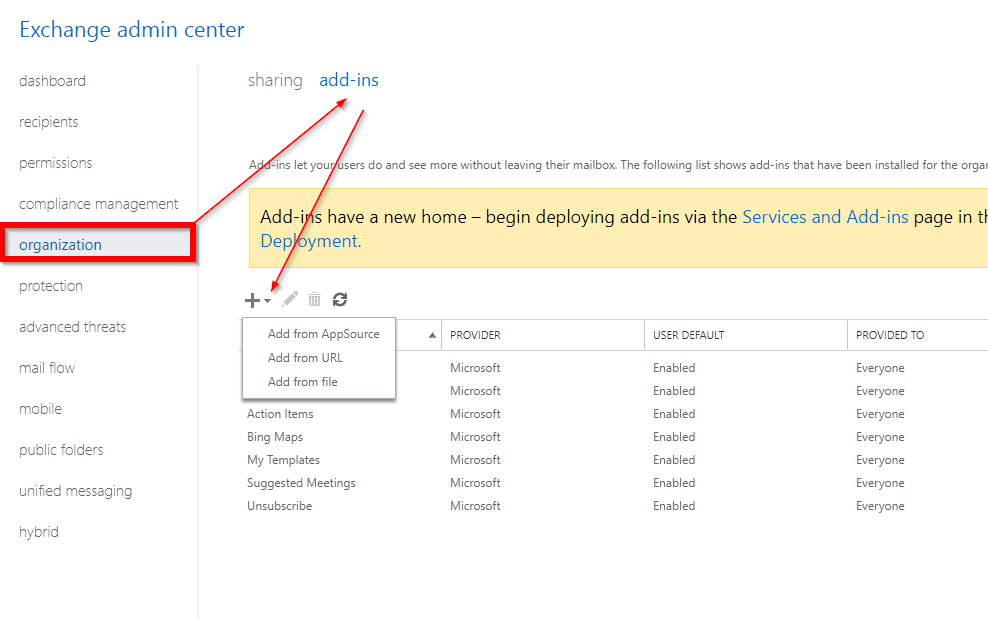Image resolution: width=988 pixels, height=619 pixels.
Task: Click the refresh icon in toolbar
Action: [340, 299]
